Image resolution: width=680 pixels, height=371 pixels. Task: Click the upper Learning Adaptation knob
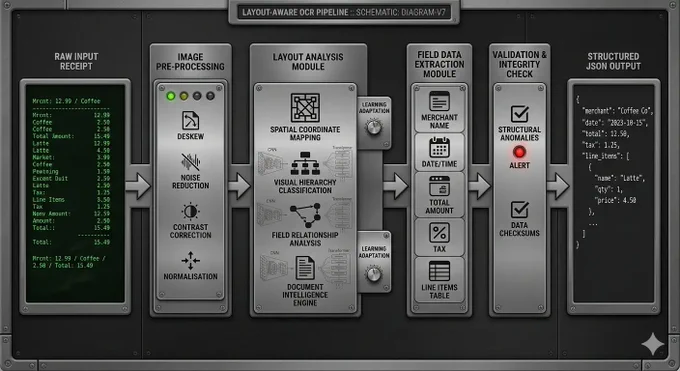coord(374,127)
